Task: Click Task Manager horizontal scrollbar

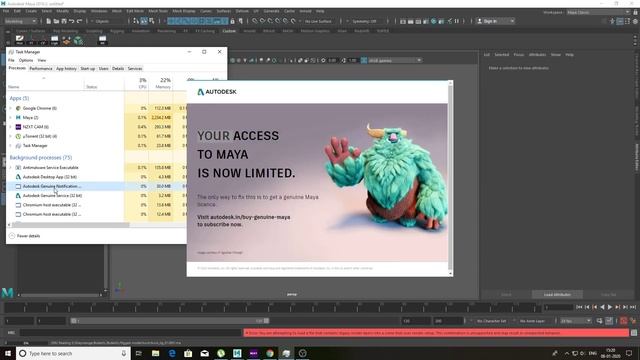Action: (x=71, y=224)
